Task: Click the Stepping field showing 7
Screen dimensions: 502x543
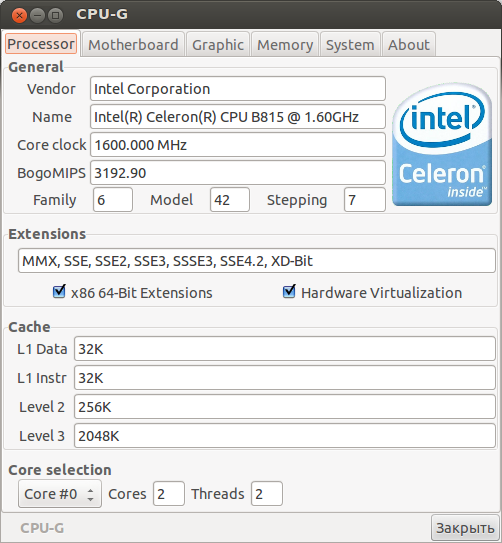Action: 365,200
